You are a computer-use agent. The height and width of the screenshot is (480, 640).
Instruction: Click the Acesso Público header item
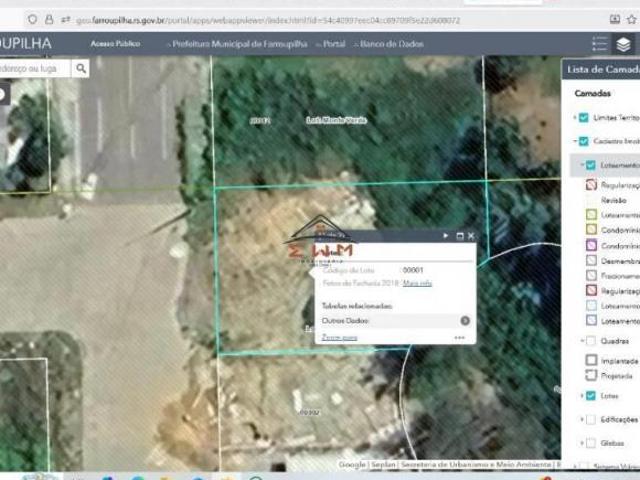(116, 43)
